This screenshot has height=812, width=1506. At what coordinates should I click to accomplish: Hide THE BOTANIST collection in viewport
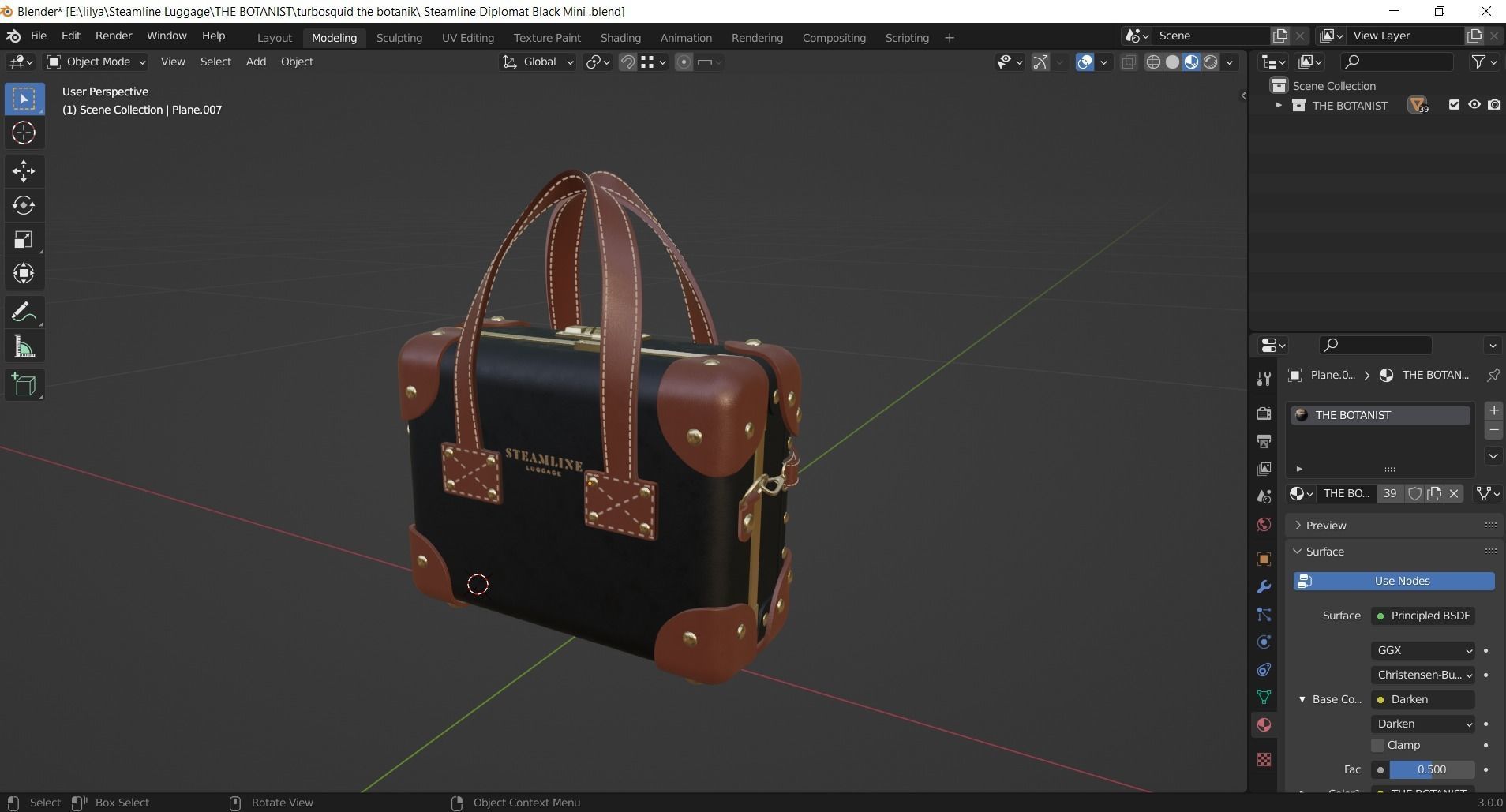tap(1474, 105)
